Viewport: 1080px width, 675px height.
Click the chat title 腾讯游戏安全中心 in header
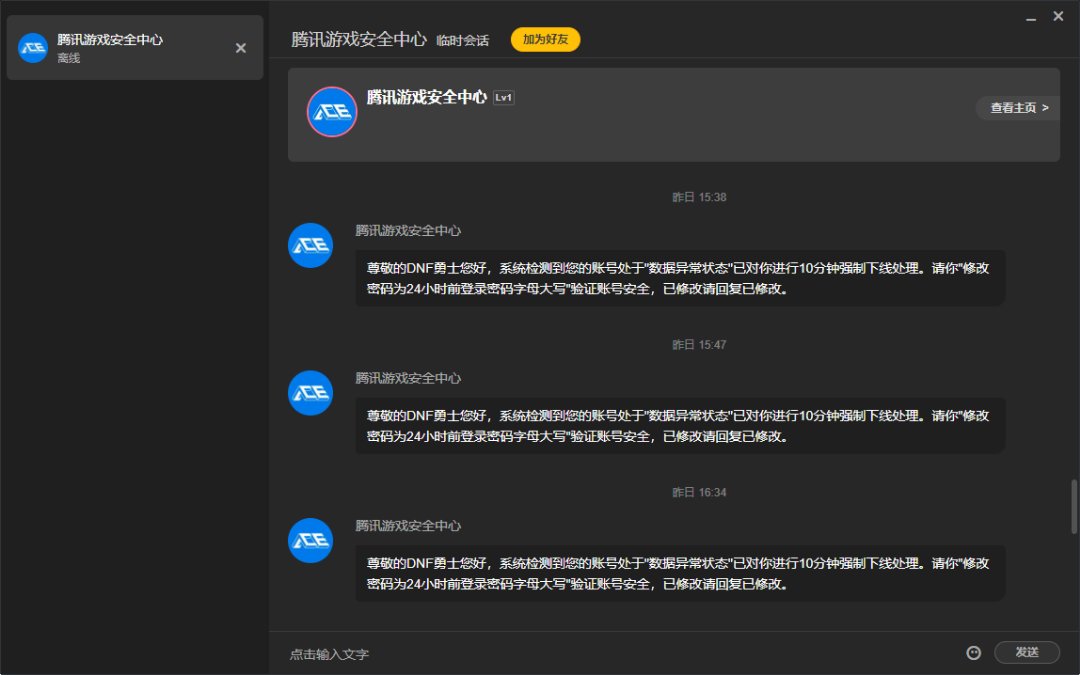click(359, 39)
